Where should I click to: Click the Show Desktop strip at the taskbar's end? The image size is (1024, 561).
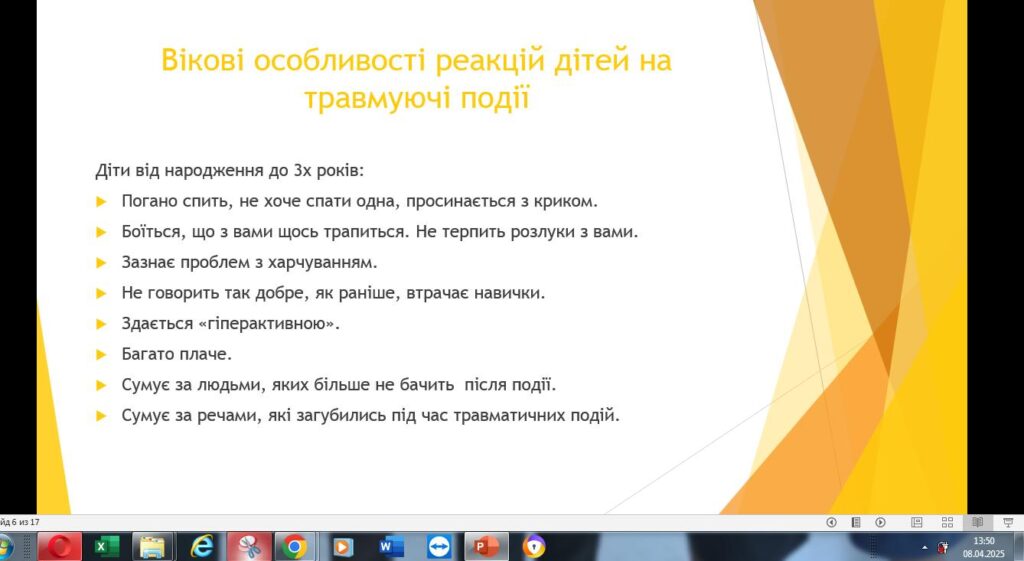pyautogui.click(x=1018, y=547)
